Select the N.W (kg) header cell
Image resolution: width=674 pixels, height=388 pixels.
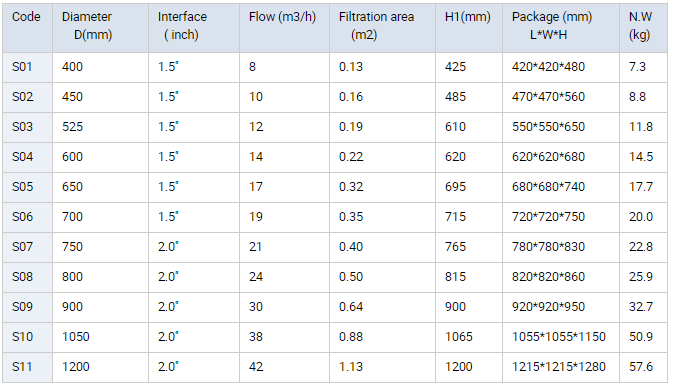click(x=643, y=28)
